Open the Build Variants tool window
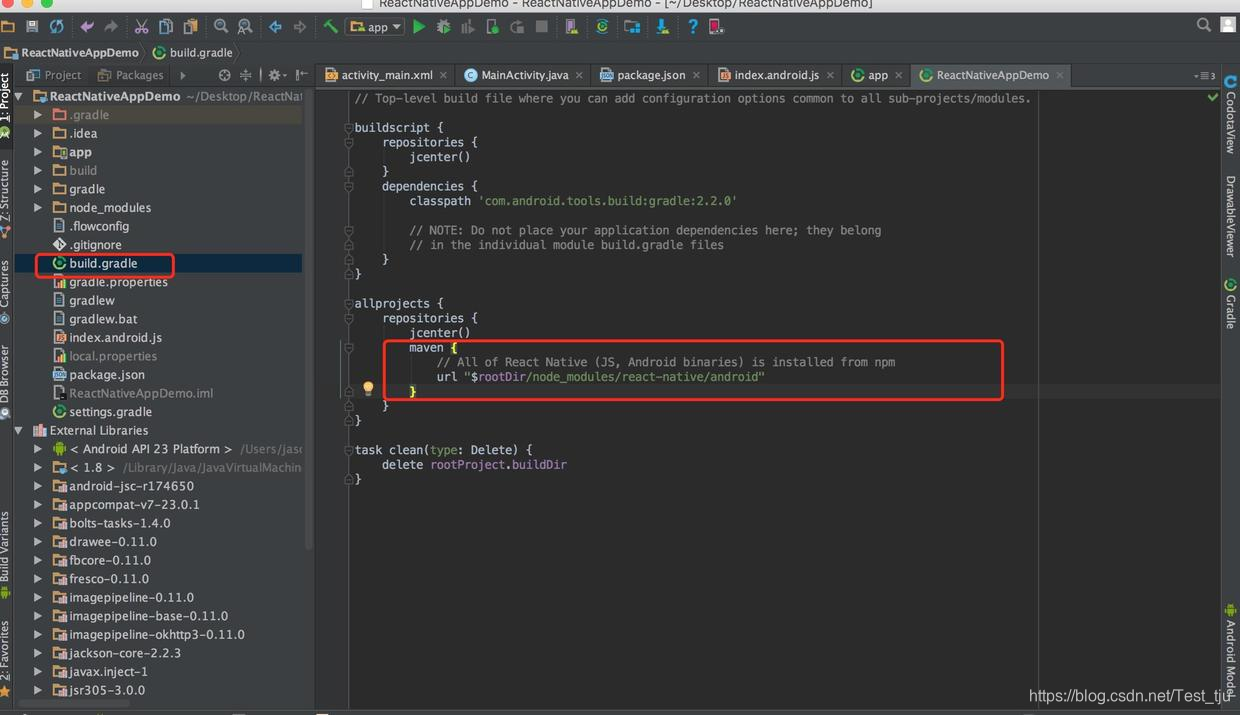 coord(6,553)
